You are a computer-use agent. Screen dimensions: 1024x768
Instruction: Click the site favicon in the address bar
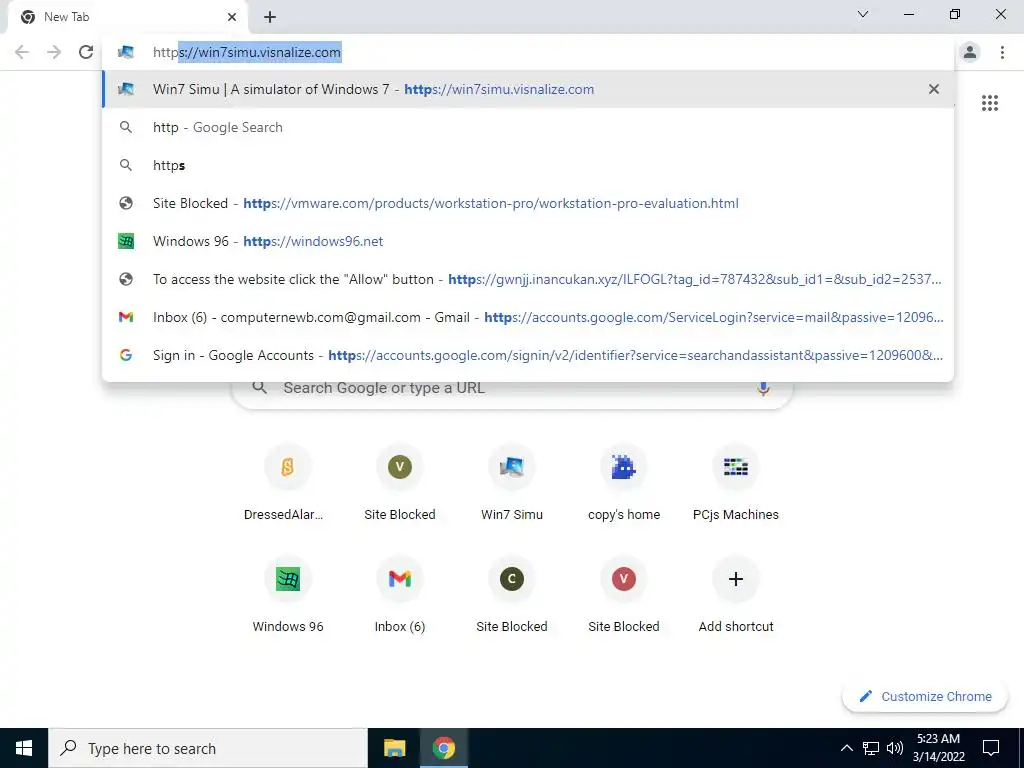(126, 52)
